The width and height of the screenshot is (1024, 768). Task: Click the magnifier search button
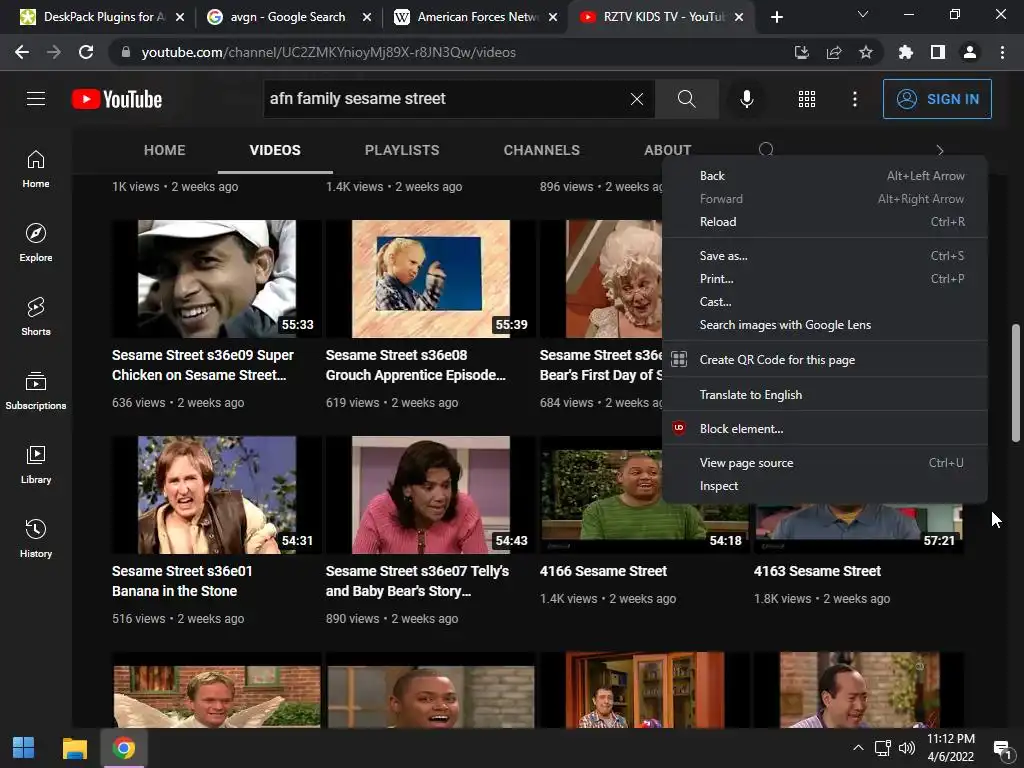click(686, 99)
